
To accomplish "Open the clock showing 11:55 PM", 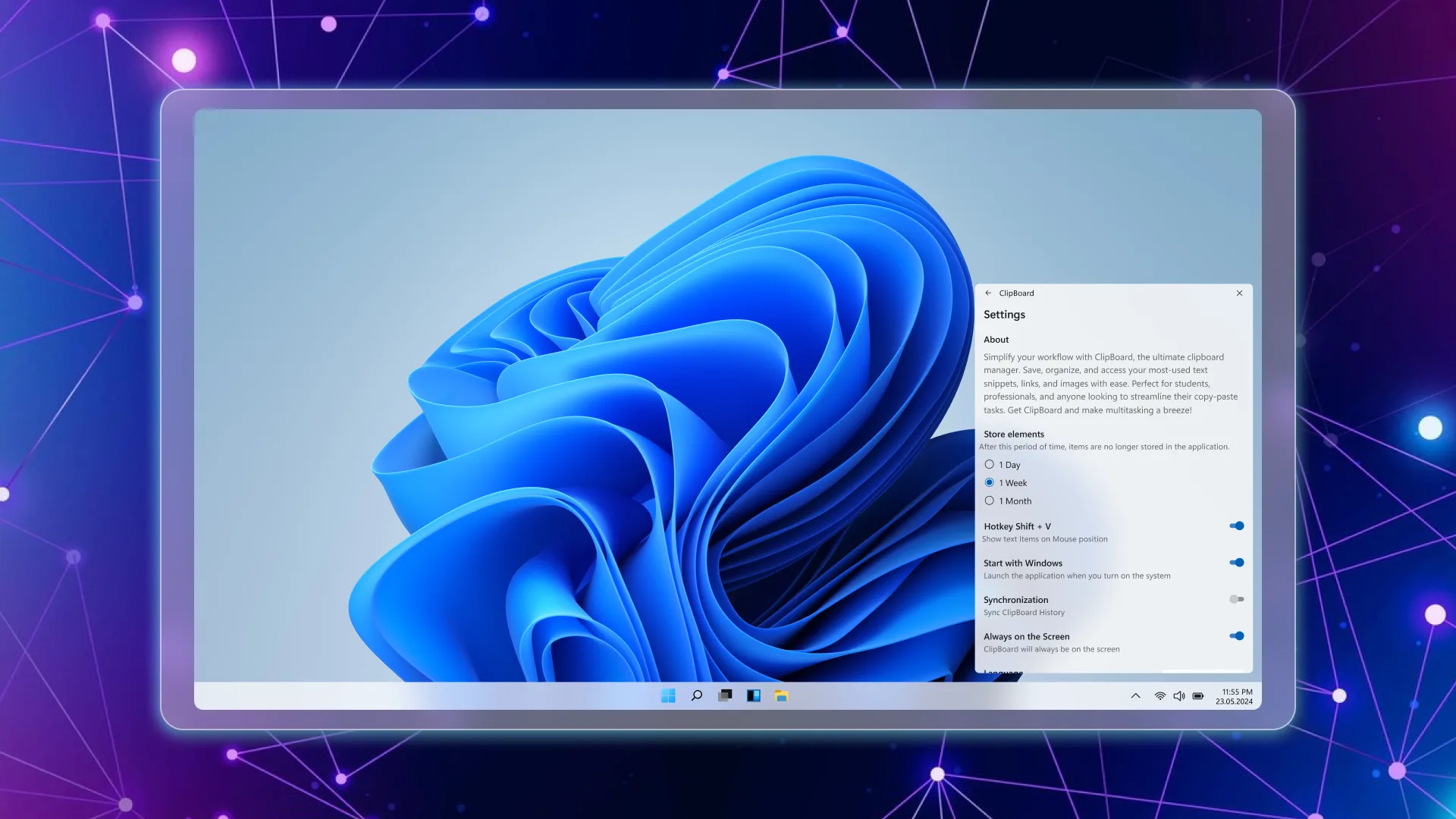I will [1235, 697].
